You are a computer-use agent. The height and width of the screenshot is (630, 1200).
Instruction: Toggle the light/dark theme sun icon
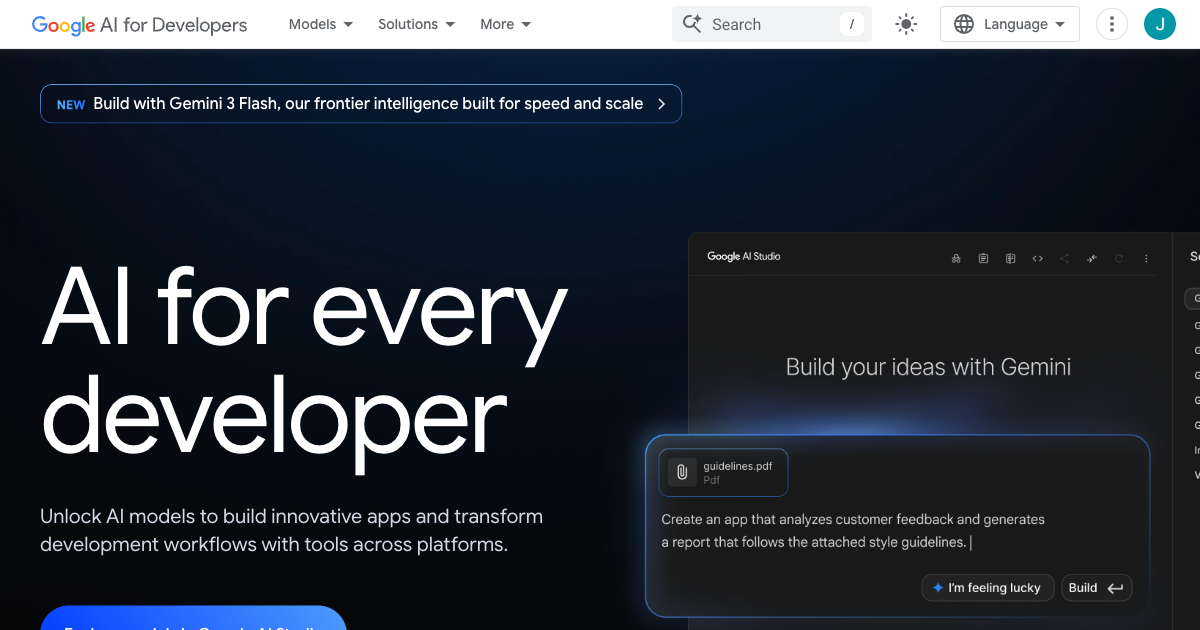(906, 24)
